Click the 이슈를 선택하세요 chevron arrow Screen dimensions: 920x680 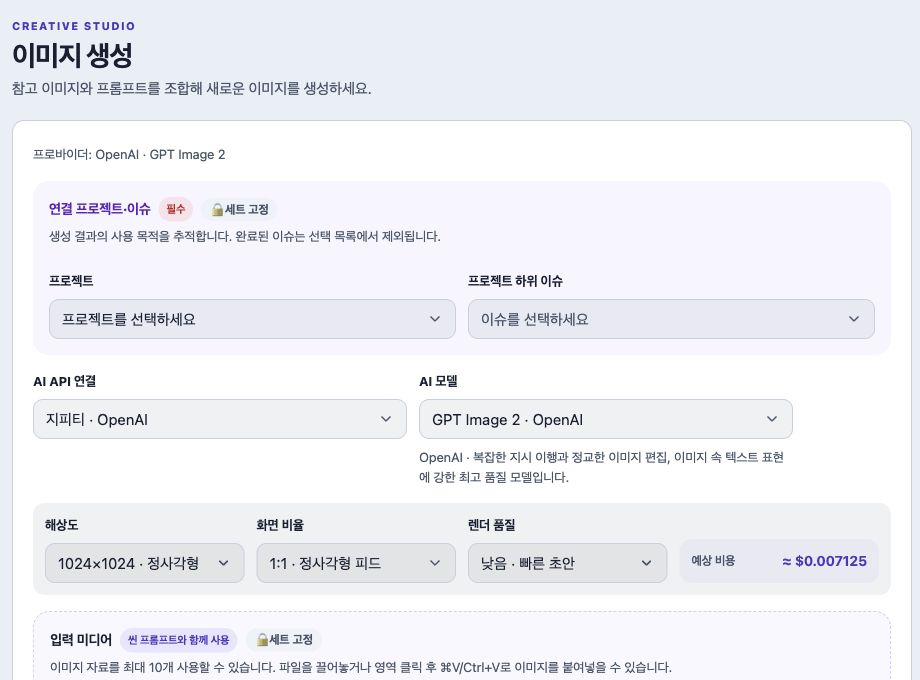tap(854, 319)
